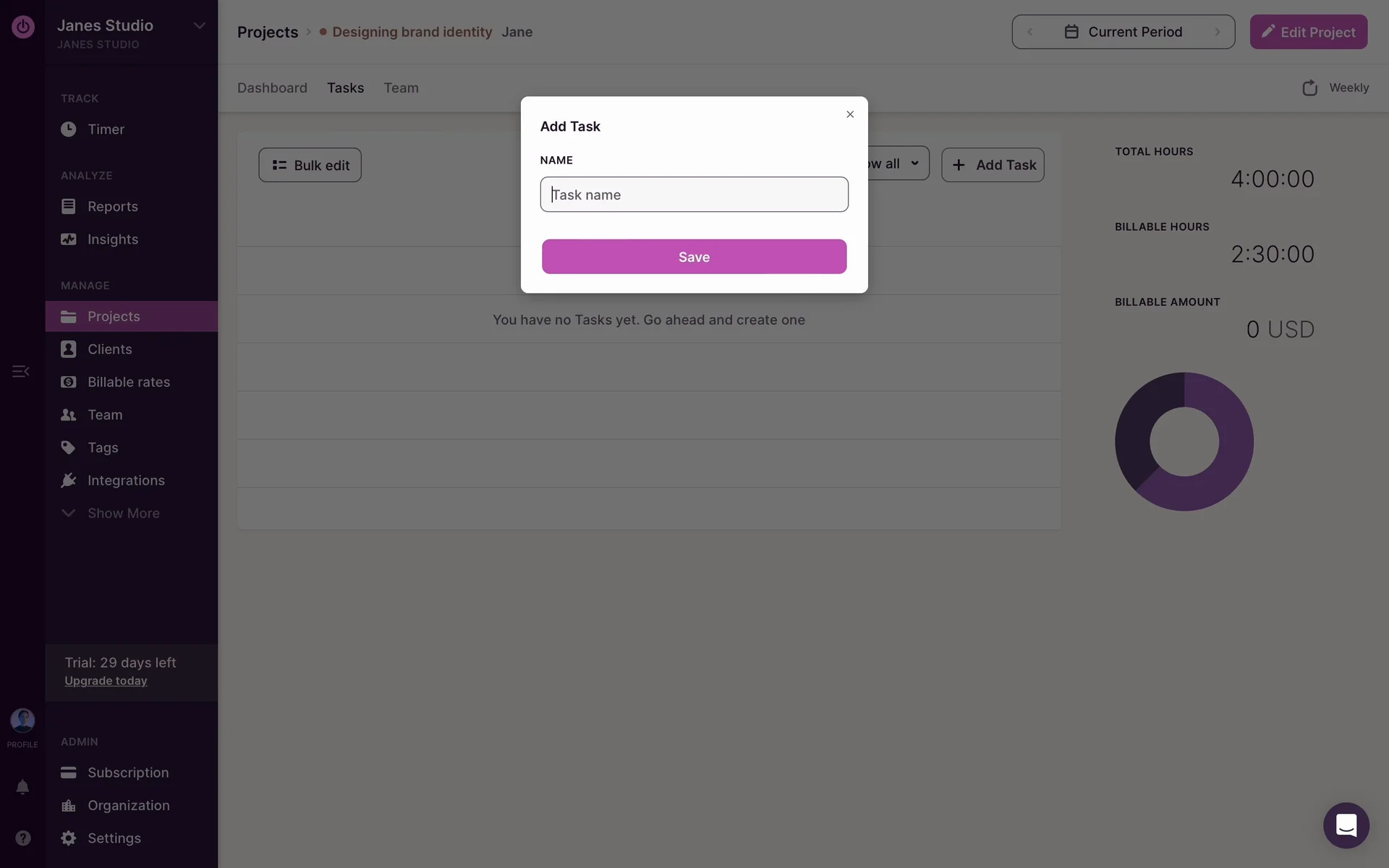Image resolution: width=1389 pixels, height=868 pixels.
Task: Open Integrations plug icon
Action: 69,480
